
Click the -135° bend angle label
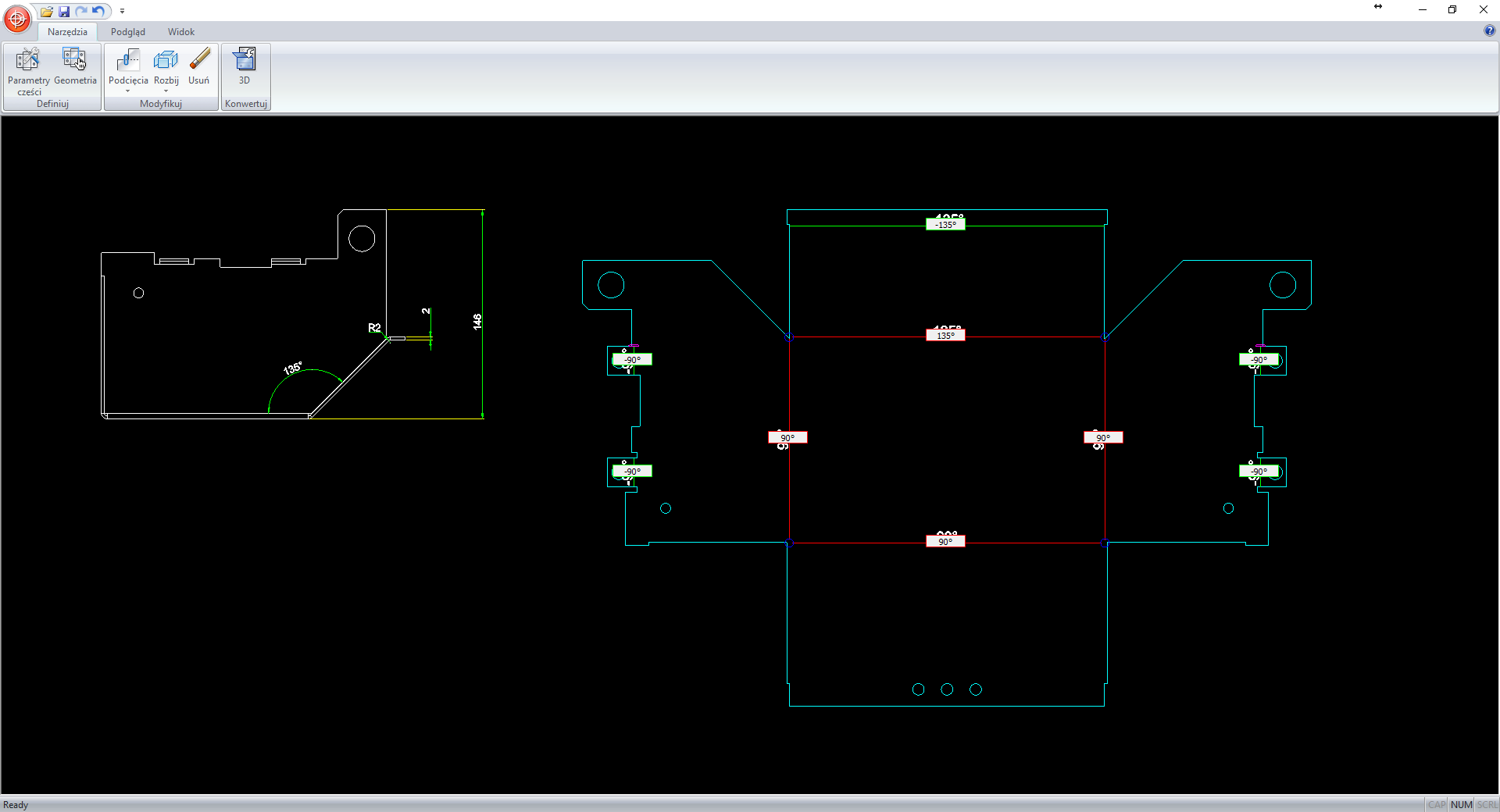coord(945,225)
